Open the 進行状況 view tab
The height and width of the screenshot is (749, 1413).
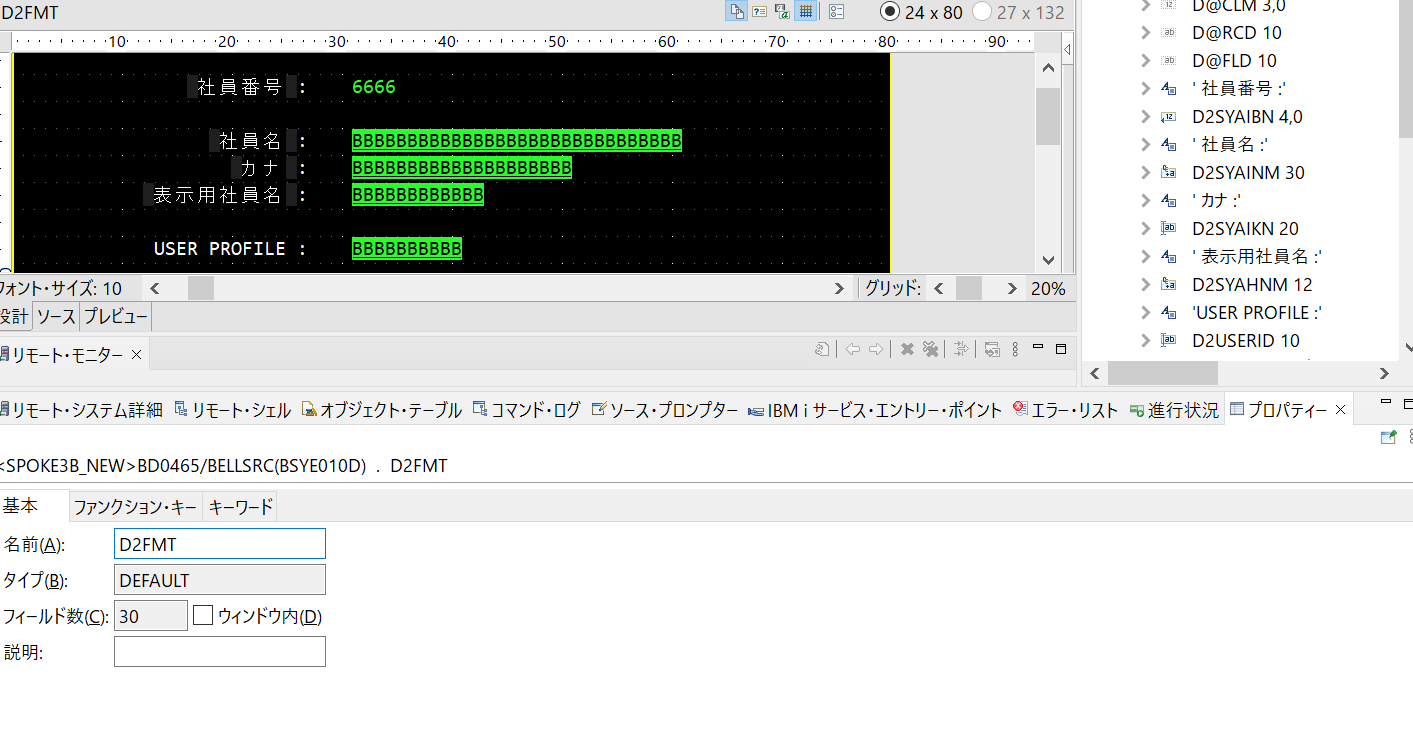click(1174, 410)
